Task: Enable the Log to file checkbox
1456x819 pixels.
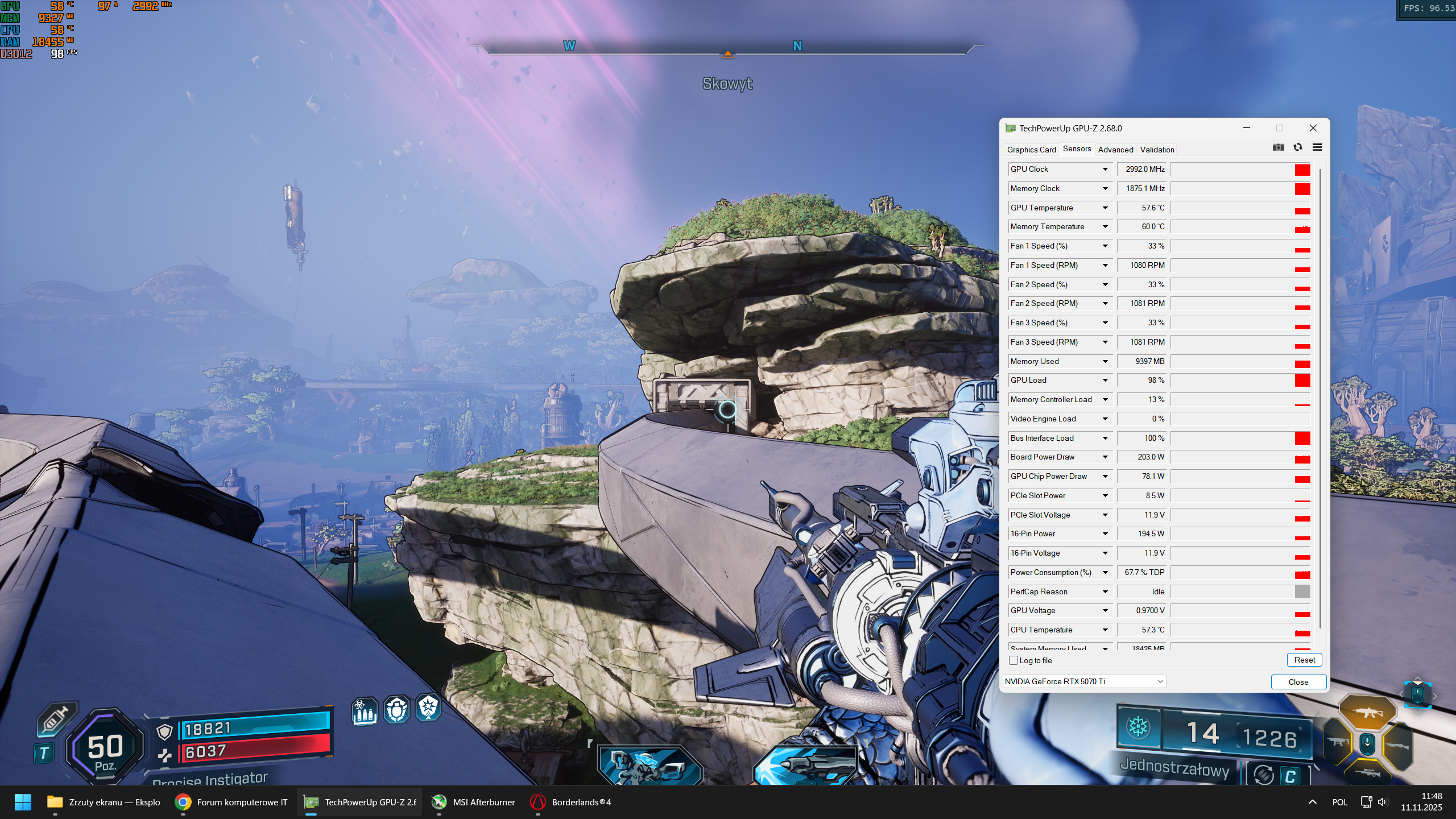Action: tap(1014, 660)
